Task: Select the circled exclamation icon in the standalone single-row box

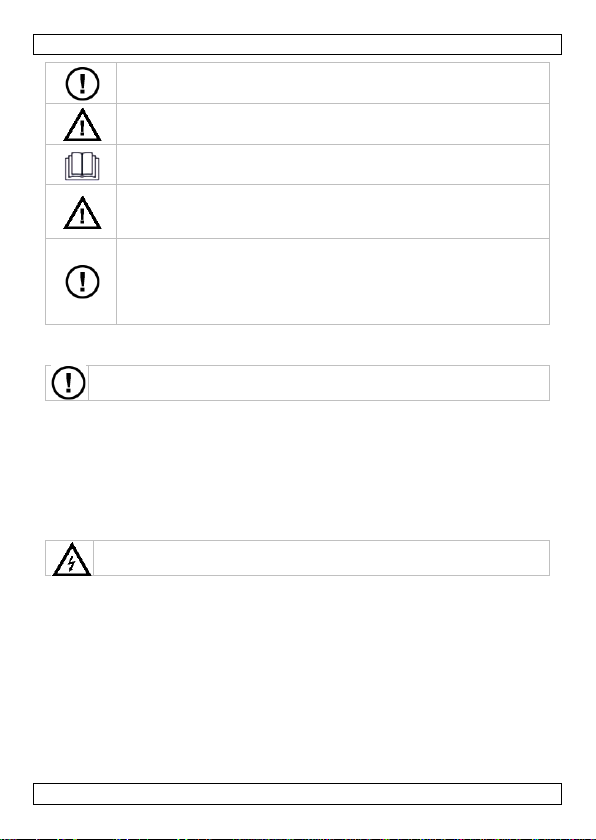Action: 68,382
